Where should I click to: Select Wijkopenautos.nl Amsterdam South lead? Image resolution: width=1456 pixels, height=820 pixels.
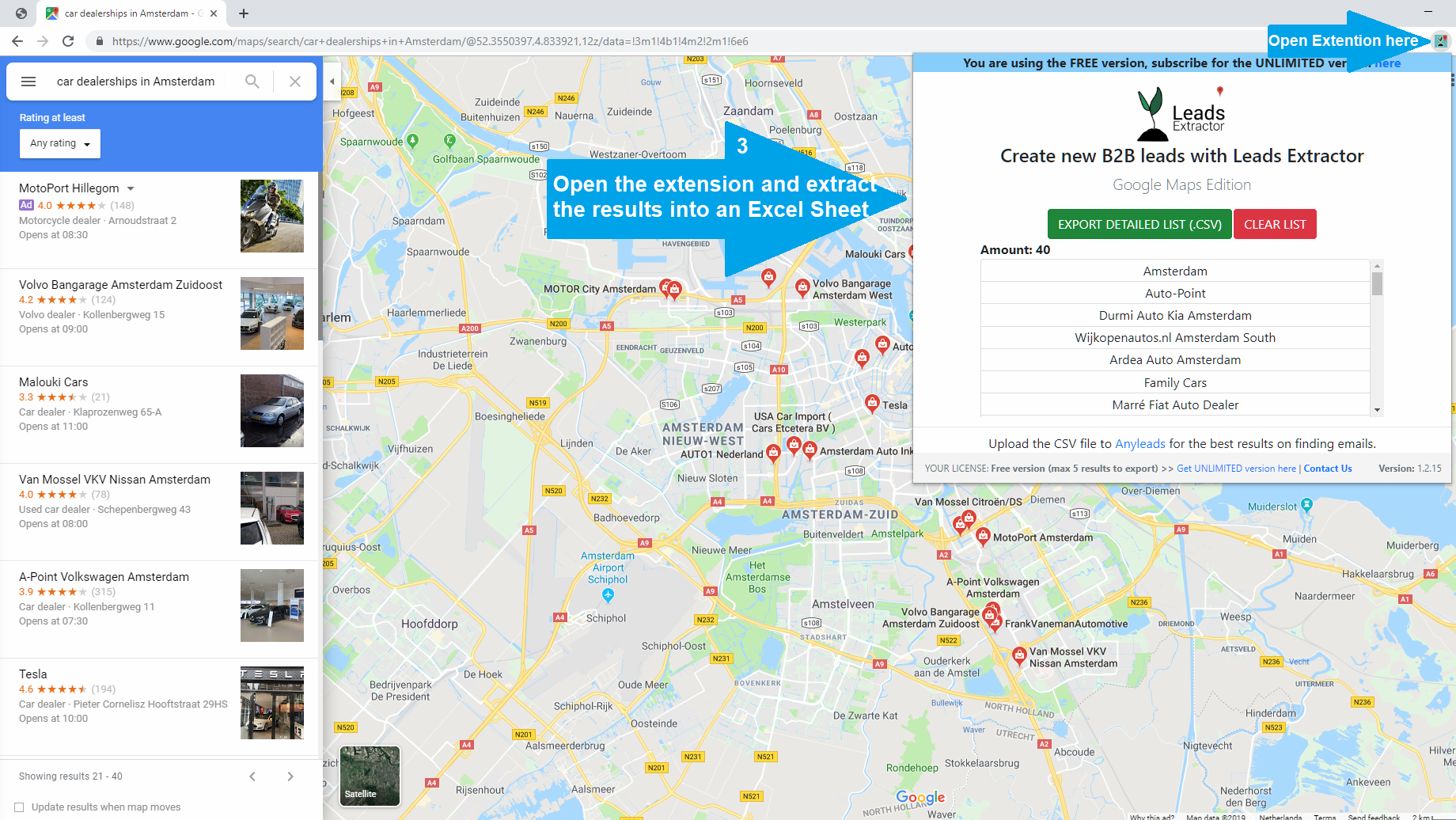(1175, 338)
